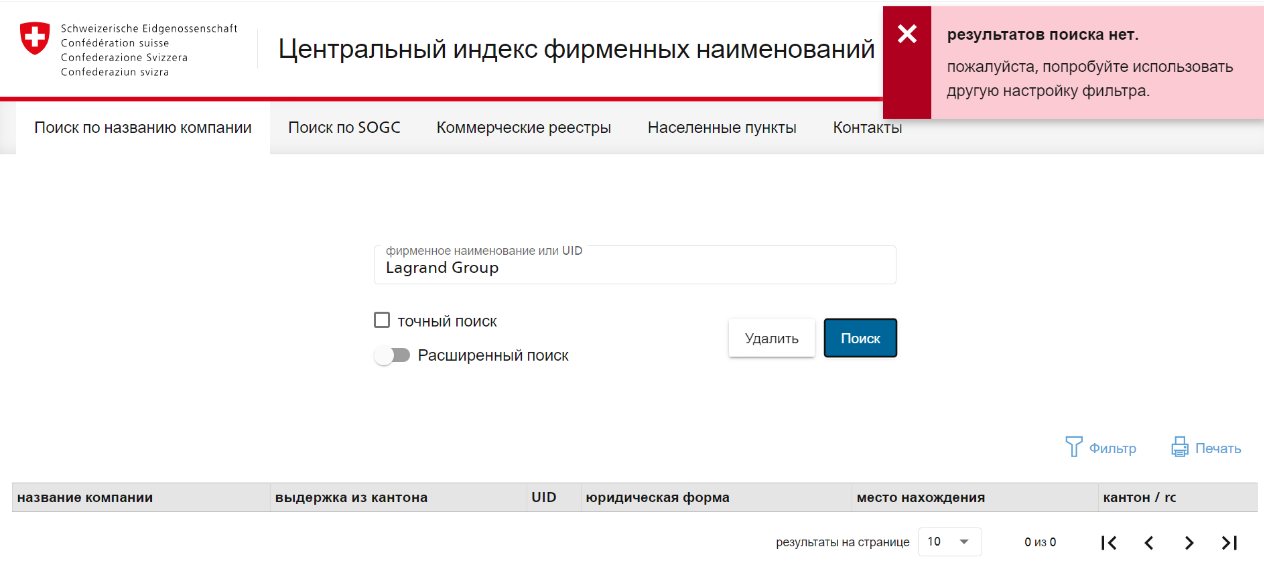1264x579 pixels.
Task: Open the Населенные пункты tab
Action: pos(722,128)
